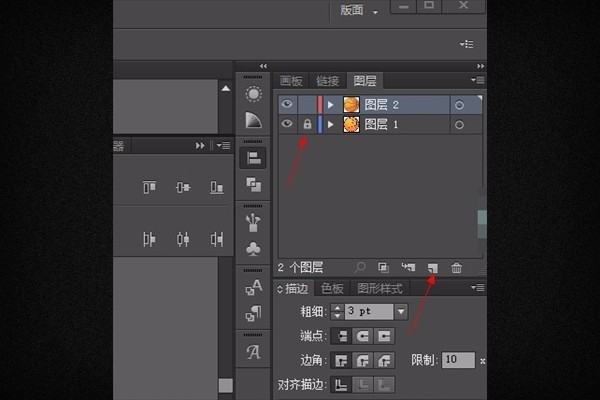The width and height of the screenshot is (600, 400).
Task: Hide 图层 2 using its eye icon
Action: coord(287,104)
